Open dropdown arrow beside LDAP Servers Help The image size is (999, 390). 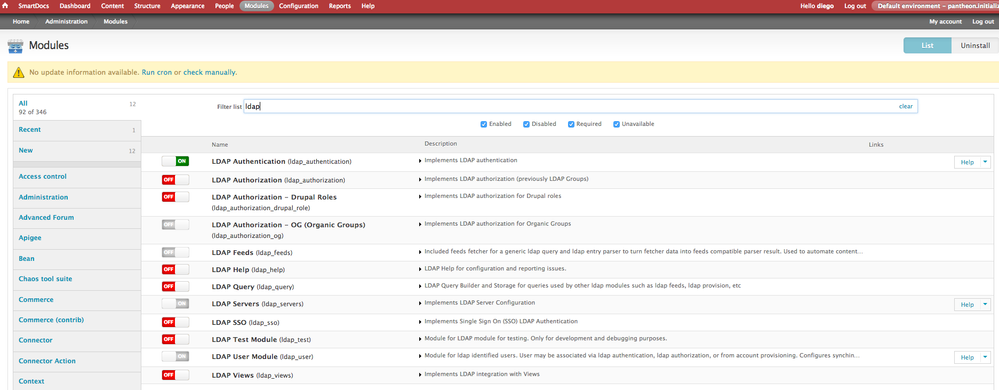[986, 305]
